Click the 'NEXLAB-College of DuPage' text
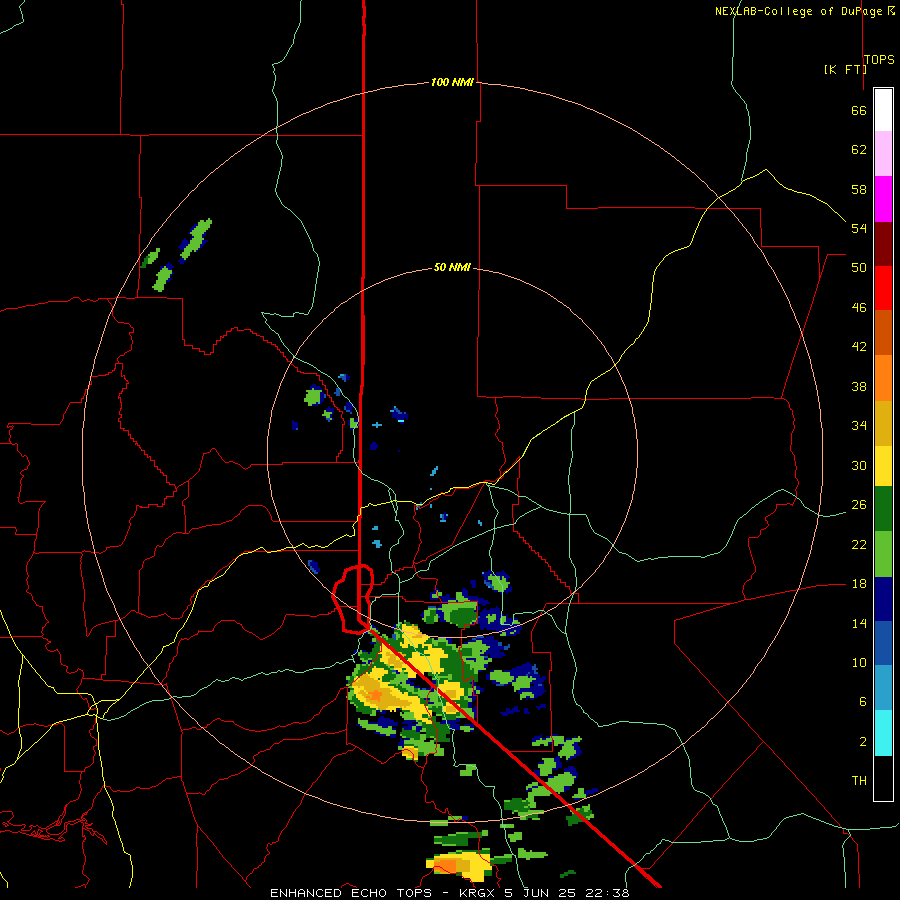Image resolution: width=900 pixels, height=900 pixels. click(800, 11)
